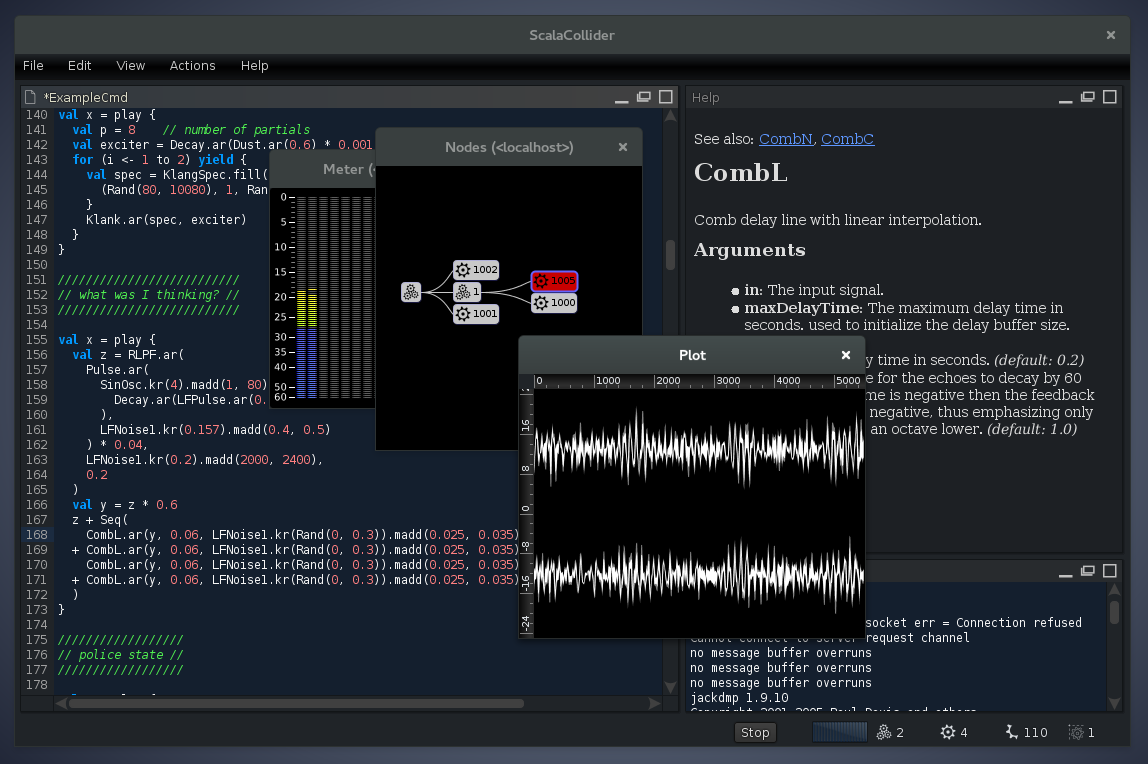Click line 147 'Klank.ar(spec, exciter)'
The width and height of the screenshot is (1148, 764).
[166, 220]
